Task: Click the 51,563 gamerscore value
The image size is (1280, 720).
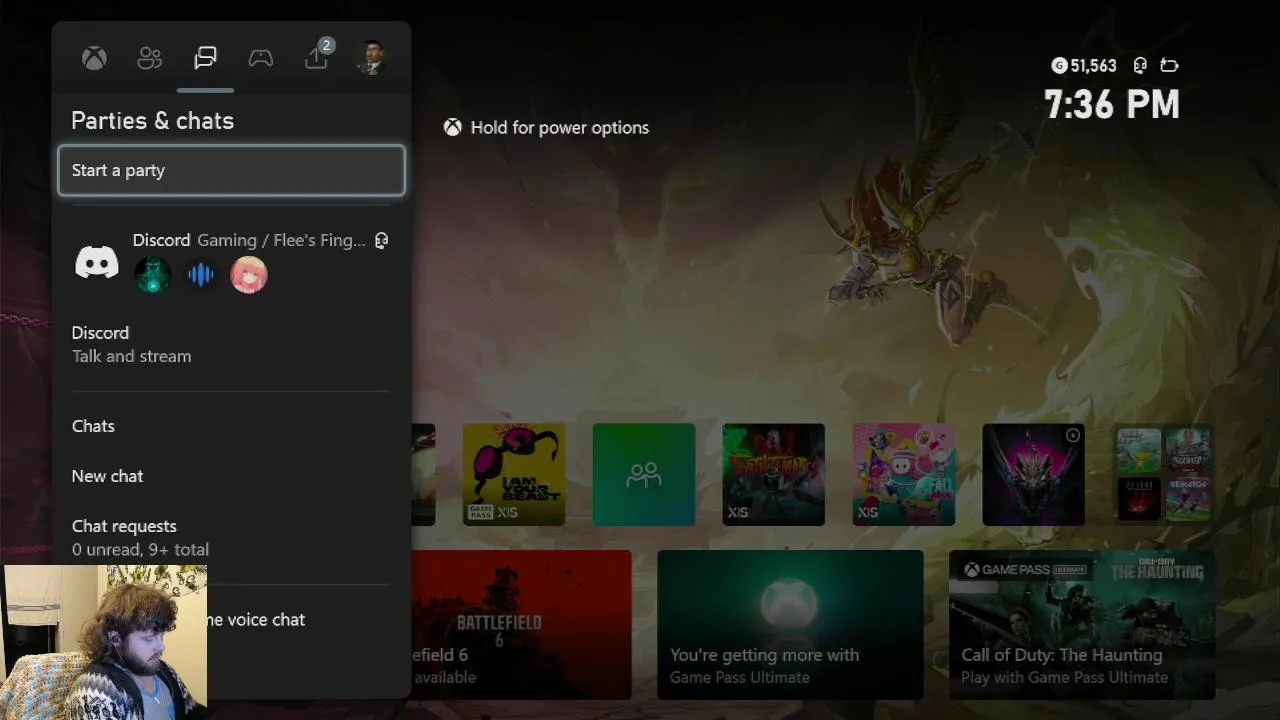Action: click(x=1093, y=66)
